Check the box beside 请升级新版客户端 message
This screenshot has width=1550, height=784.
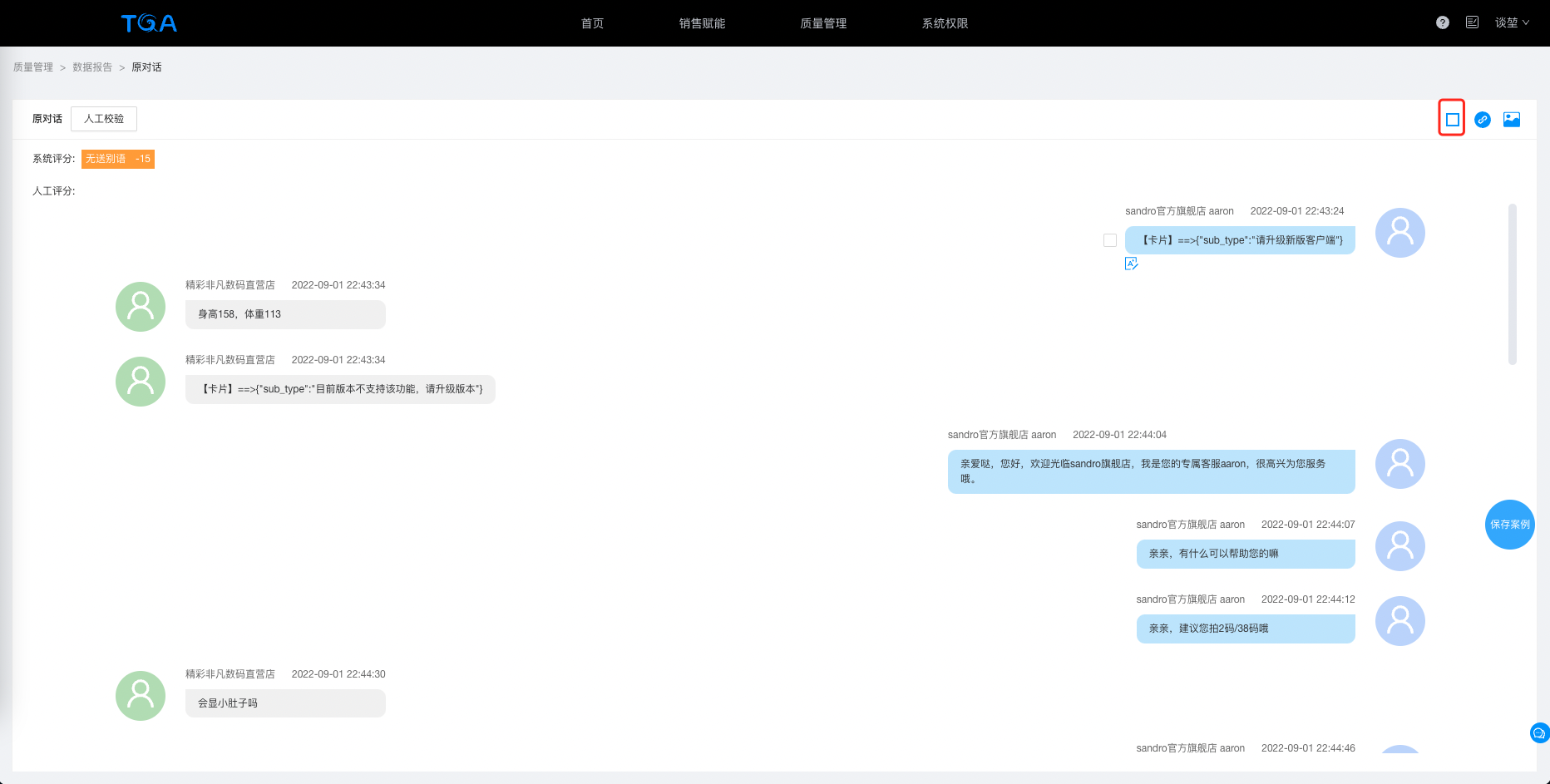[x=1110, y=240]
